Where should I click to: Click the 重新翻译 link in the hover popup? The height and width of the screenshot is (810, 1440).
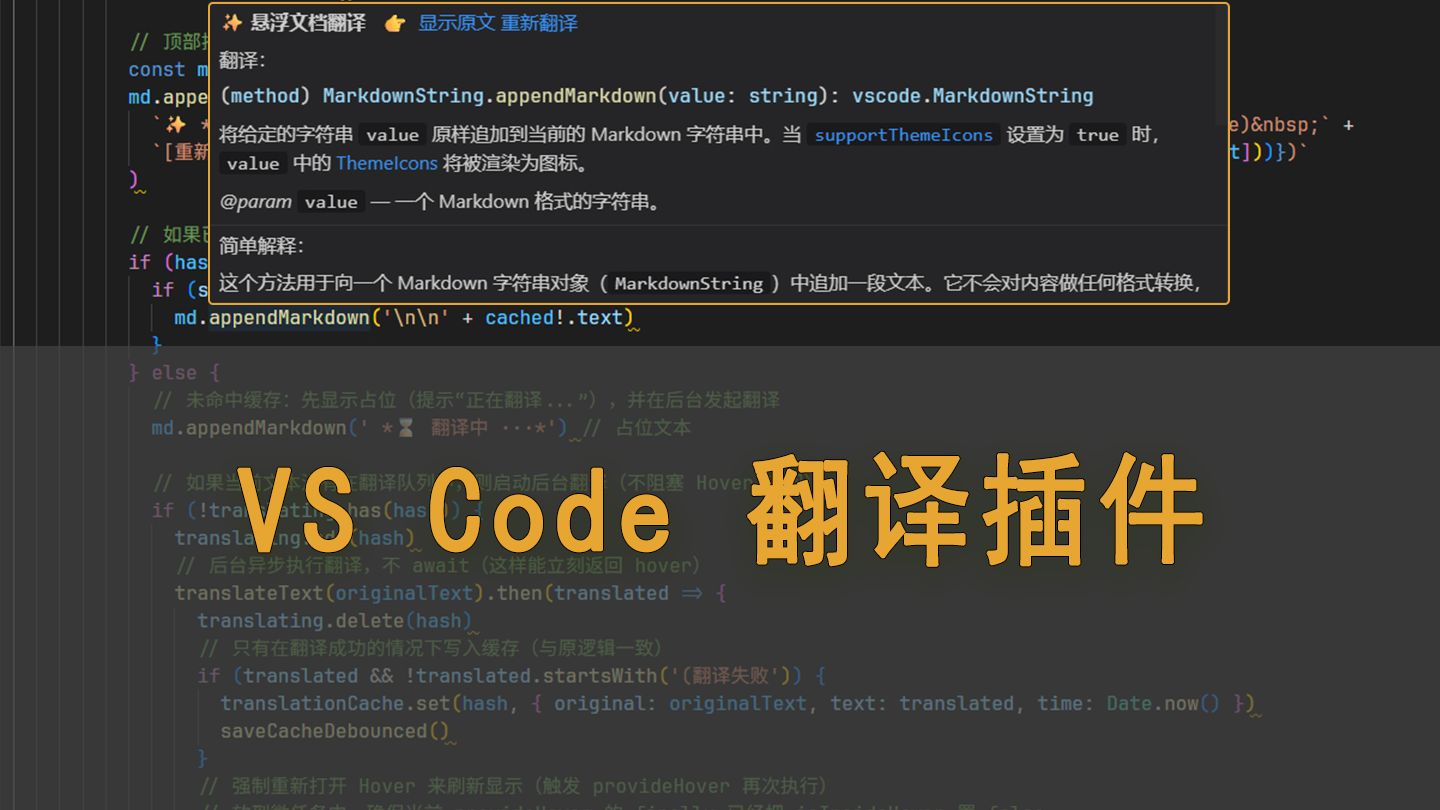pyautogui.click(x=539, y=23)
